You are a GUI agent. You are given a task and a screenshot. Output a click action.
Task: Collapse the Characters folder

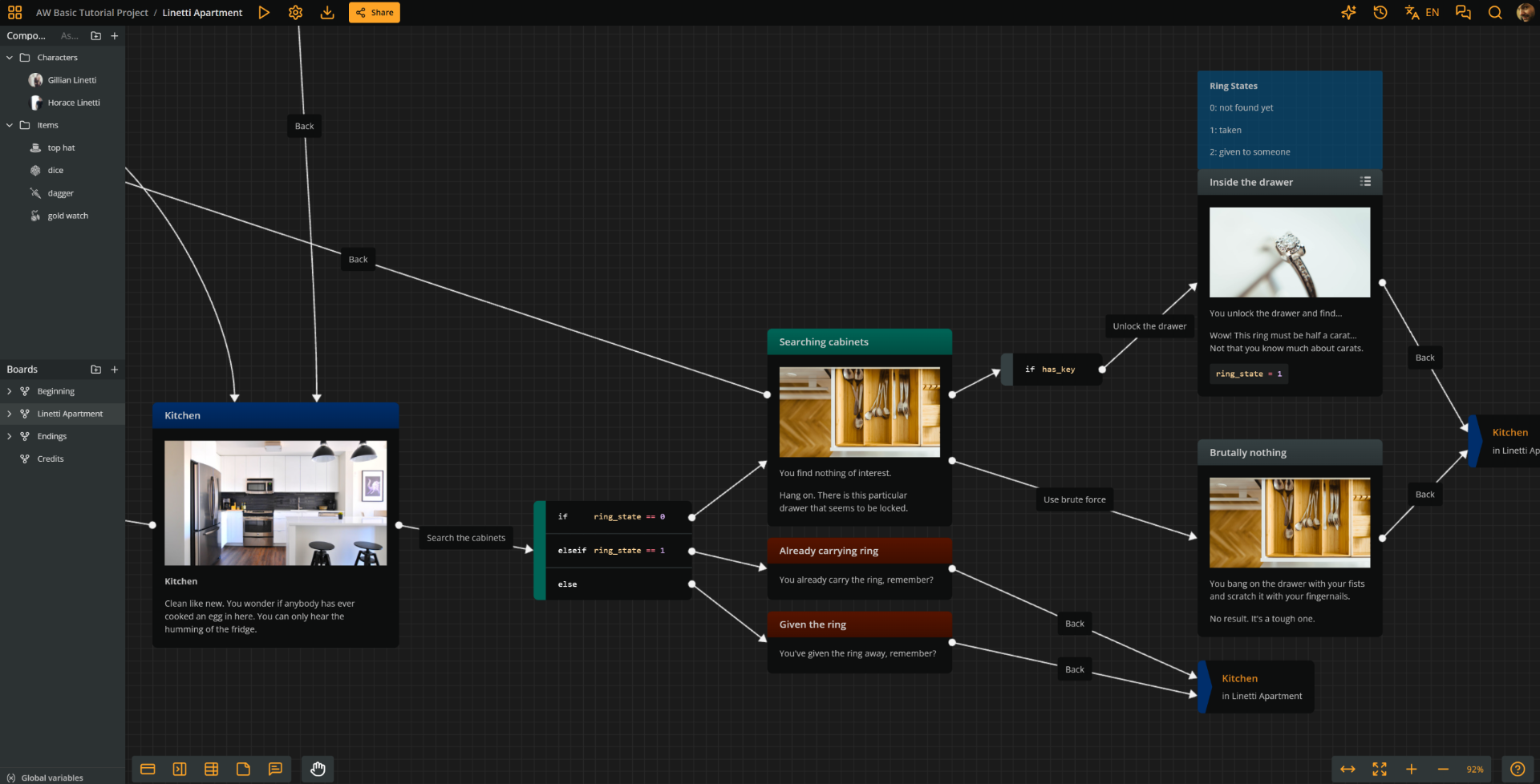click(x=10, y=58)
